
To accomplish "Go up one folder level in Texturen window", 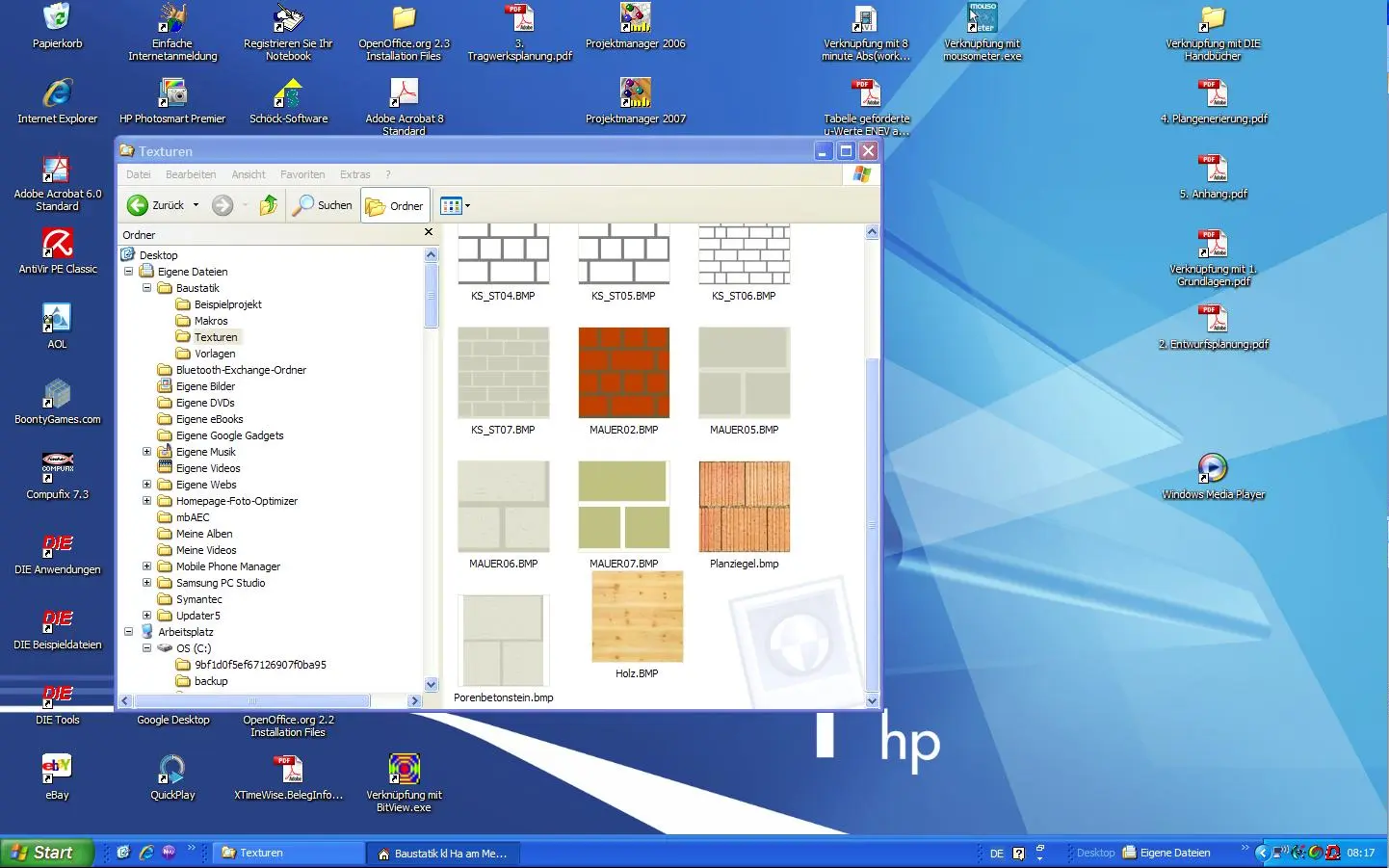I will click(269, 205).
